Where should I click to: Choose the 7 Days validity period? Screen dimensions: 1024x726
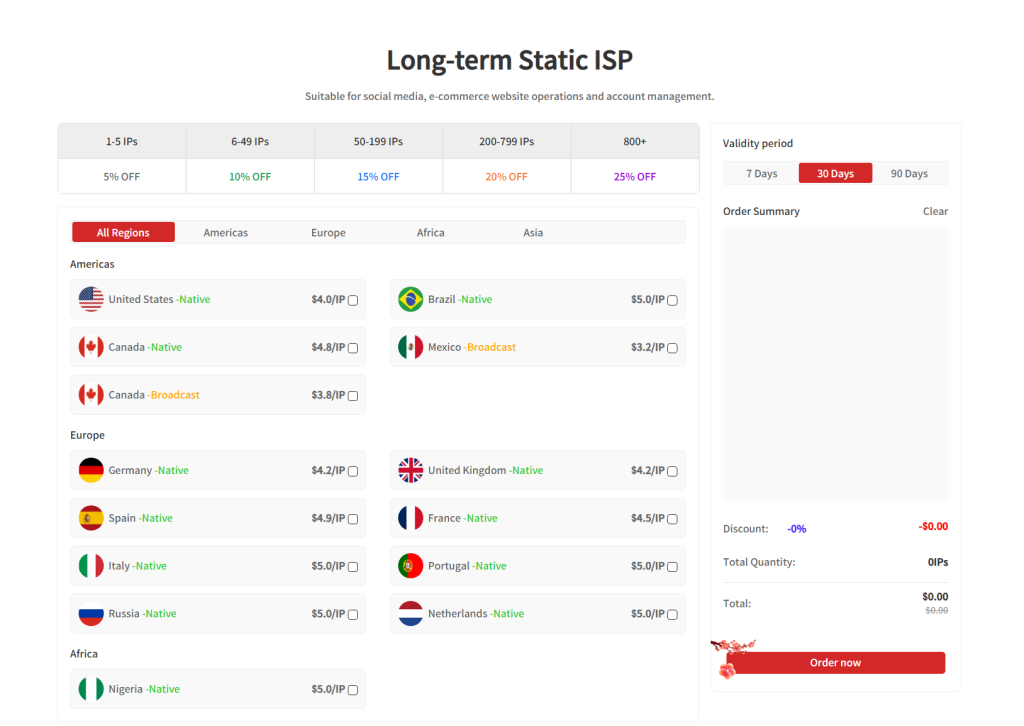761,174
